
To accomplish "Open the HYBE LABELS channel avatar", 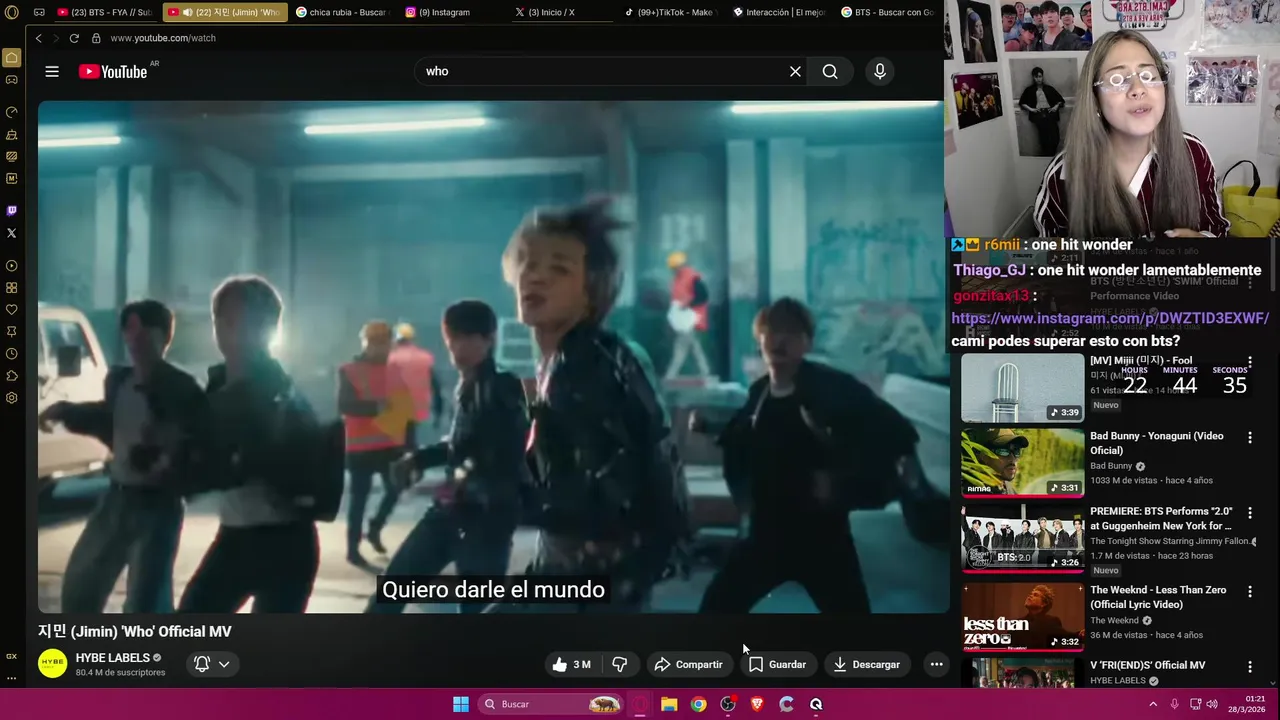I will click(x=52, y=664).
